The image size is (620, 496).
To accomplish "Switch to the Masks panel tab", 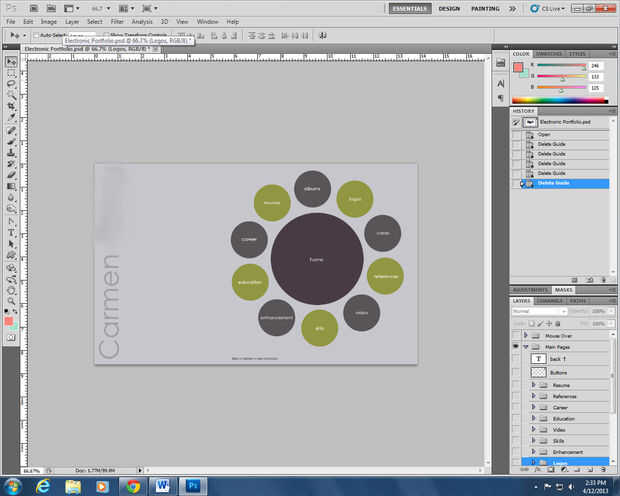I will pyautogui.click(x=563, y=290).
